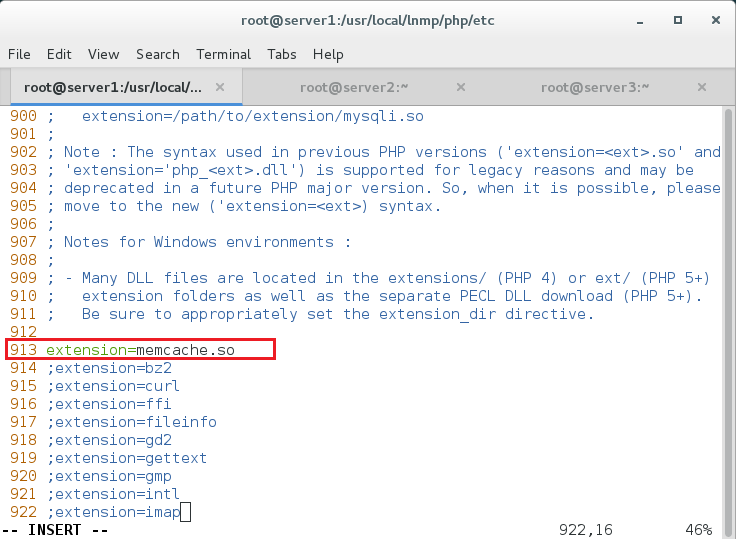Click the 'Be sure to appropriately set' line
Viewport: 736px width, 539px height.
click(x=338, y=314)
